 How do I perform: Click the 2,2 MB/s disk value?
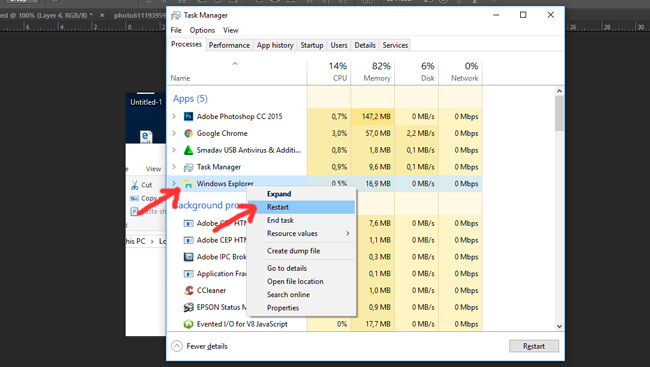(x=420, y=133)
